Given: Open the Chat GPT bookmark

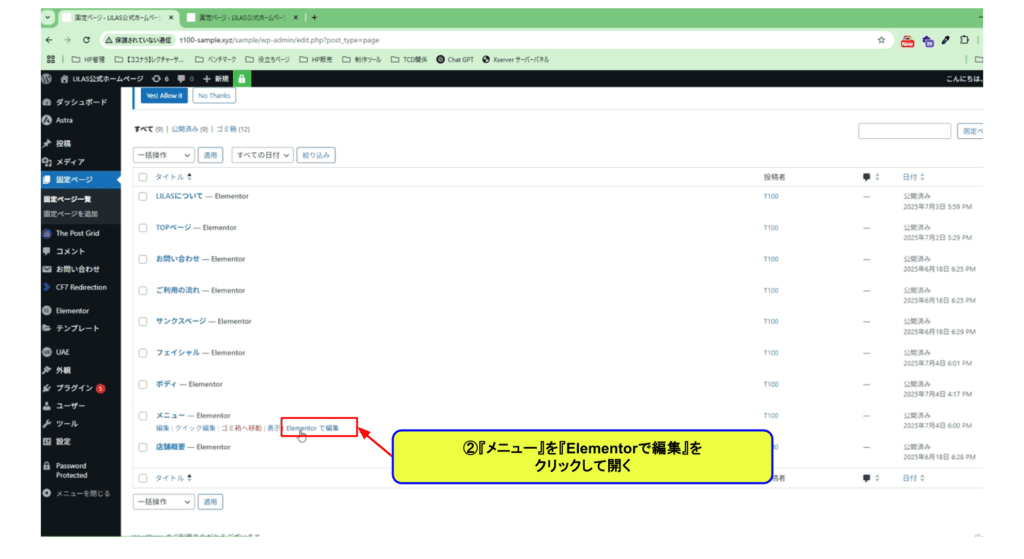Looking at the screenshot, I should click(455, 59).
